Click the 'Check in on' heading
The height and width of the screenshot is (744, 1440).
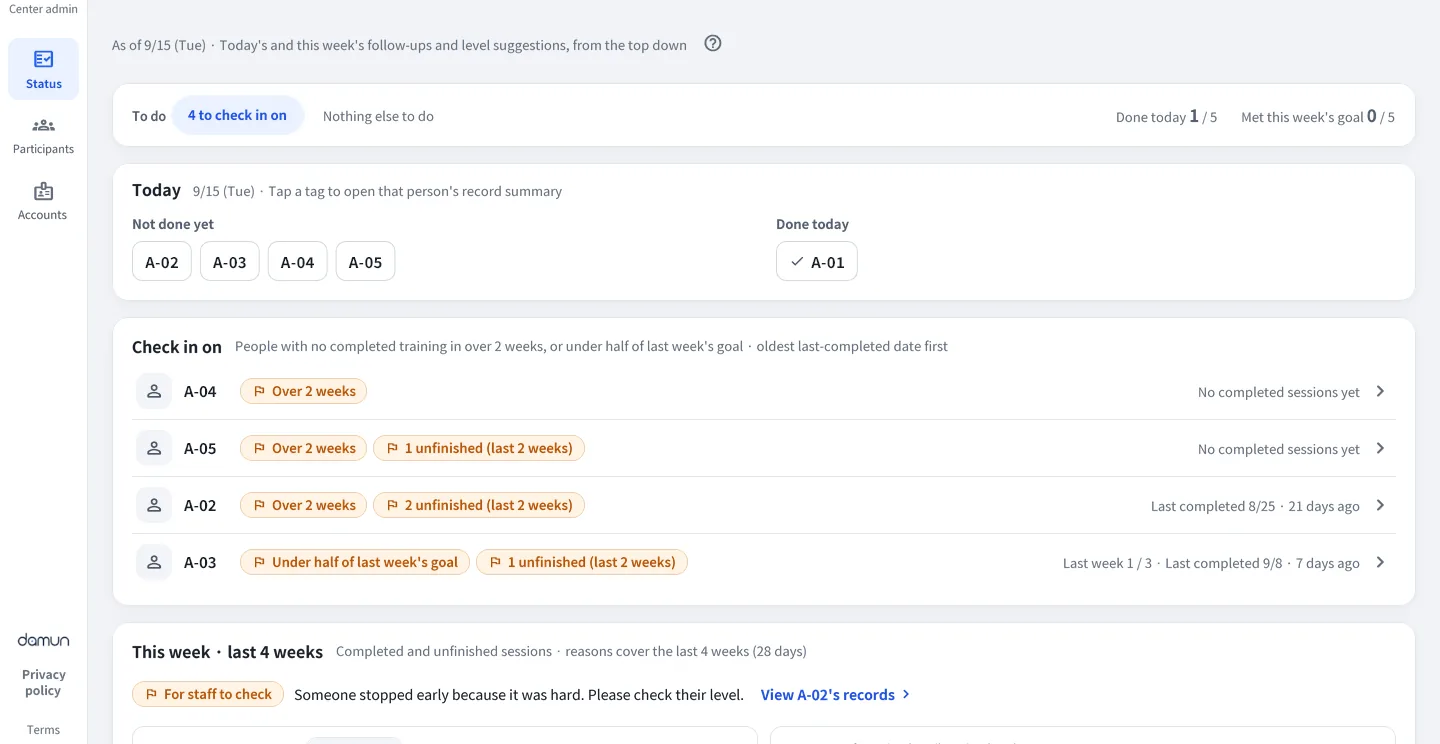click(x=177, y=347)
